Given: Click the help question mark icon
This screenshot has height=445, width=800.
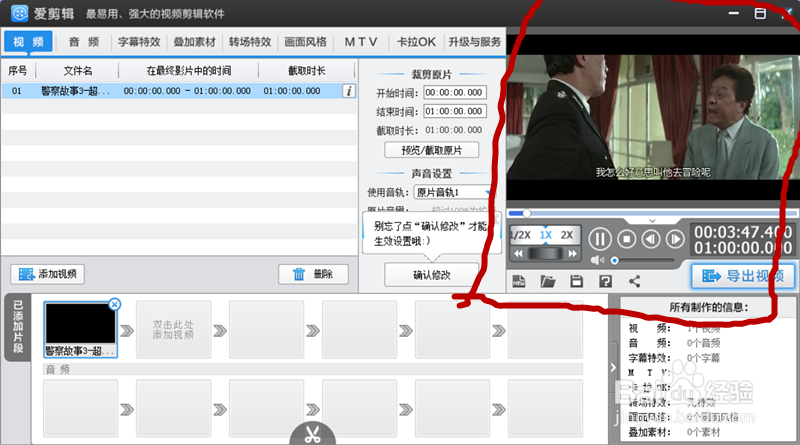Looking at the screenshot, I should 605,281.
